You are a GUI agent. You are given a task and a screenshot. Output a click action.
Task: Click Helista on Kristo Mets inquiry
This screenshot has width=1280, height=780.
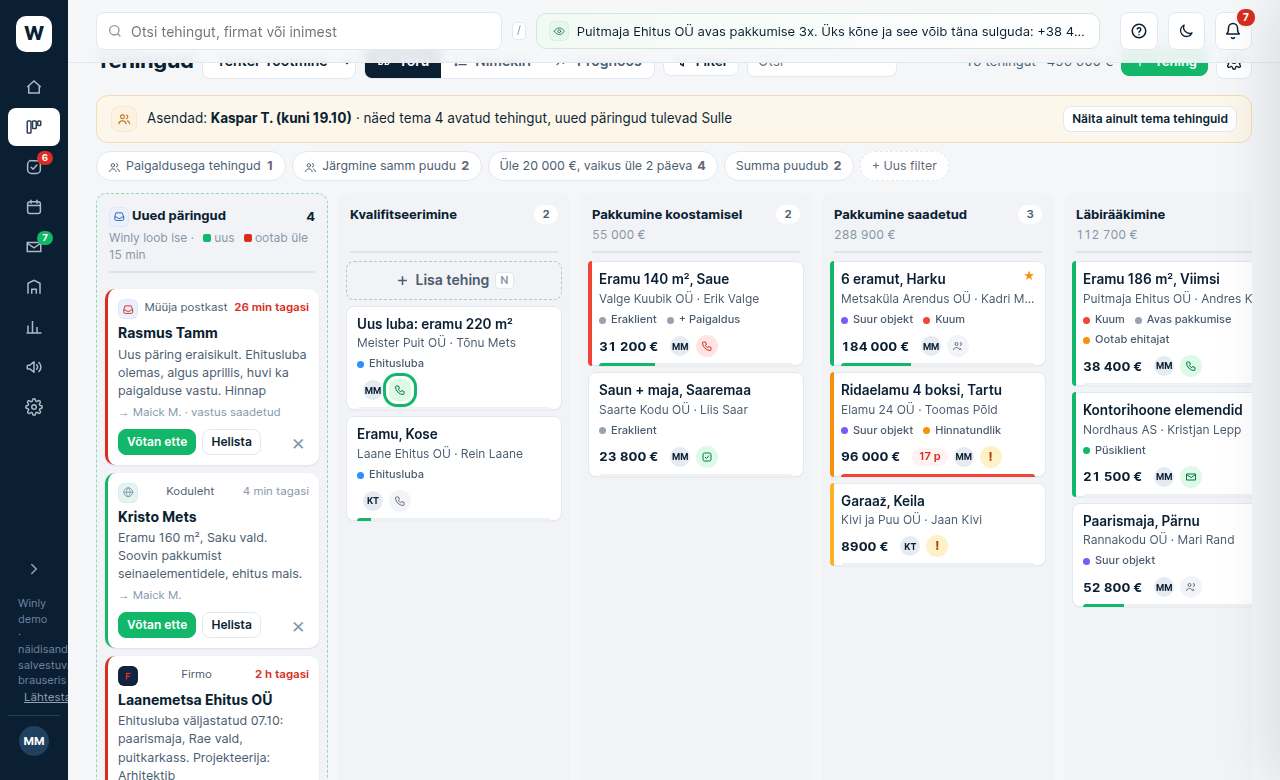point(231,625)
